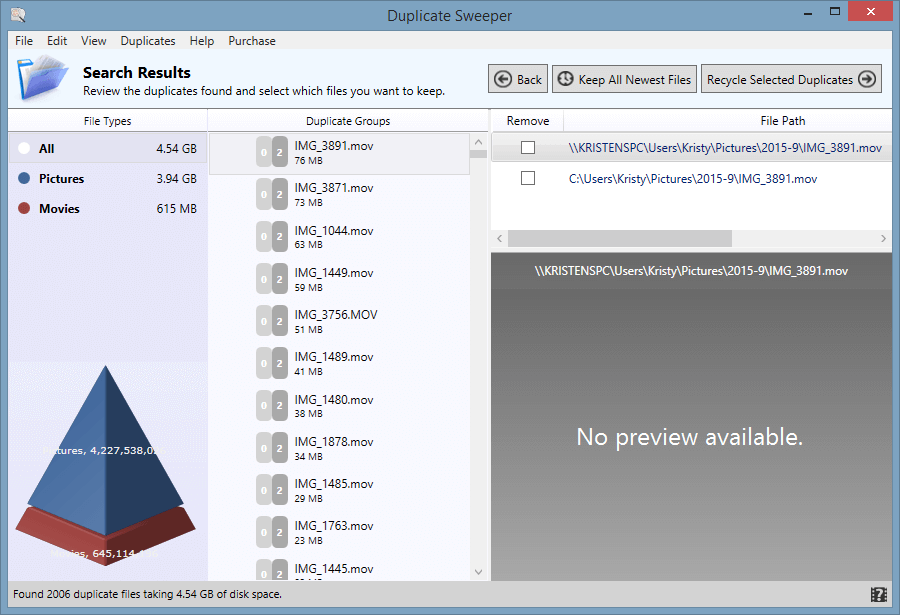Click the help icon in status bar
900x615 pixels.
coord(878,594)
